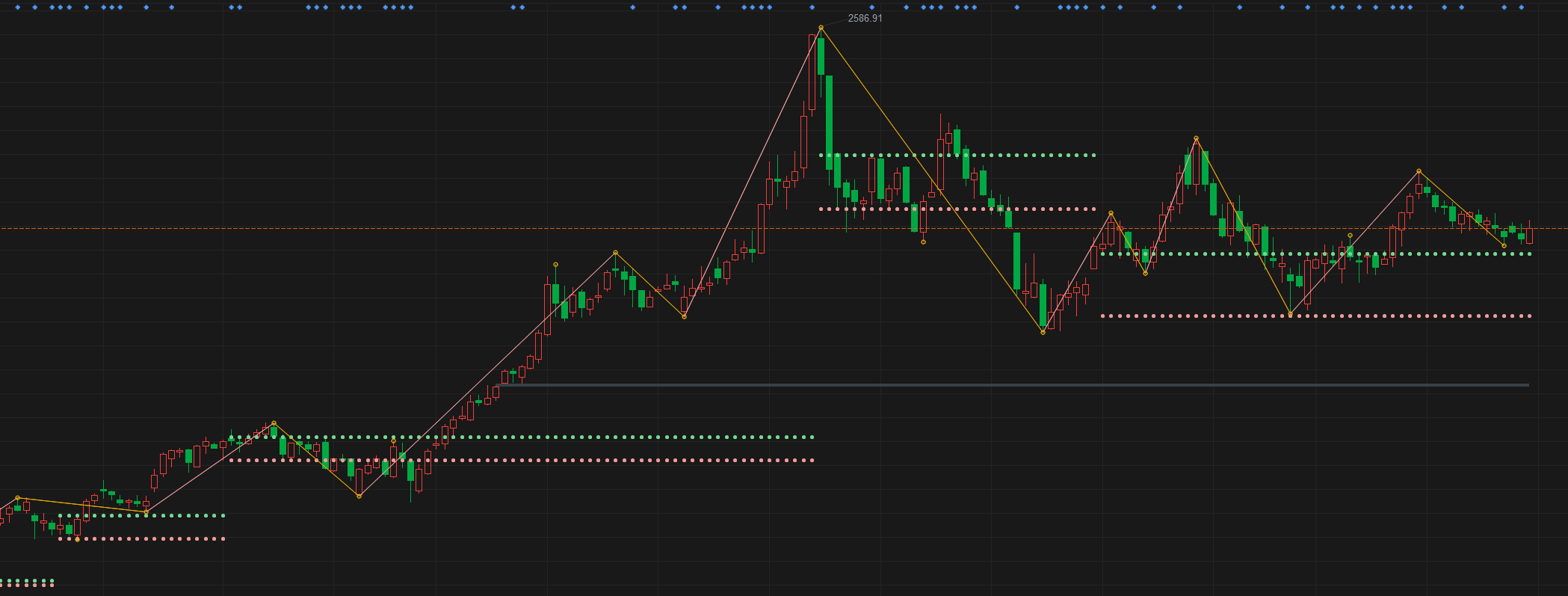
Task: Select the last candlestick on the far right
Action: [x=1530, y=236]
